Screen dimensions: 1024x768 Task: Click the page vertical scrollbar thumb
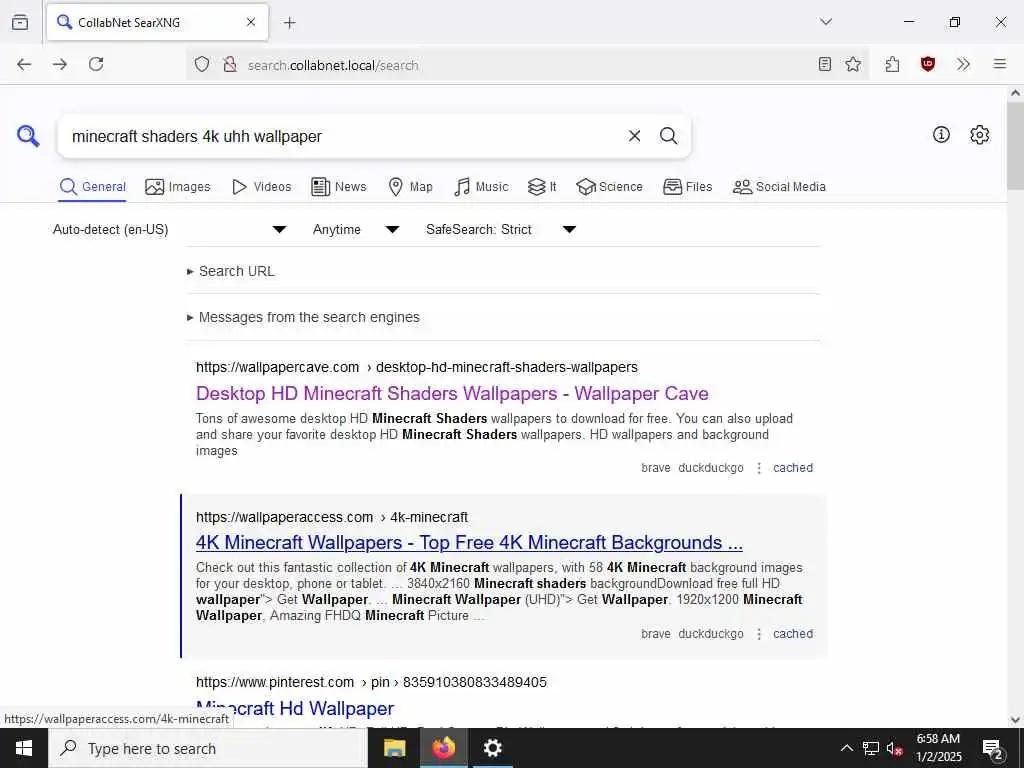(1015, 144)
